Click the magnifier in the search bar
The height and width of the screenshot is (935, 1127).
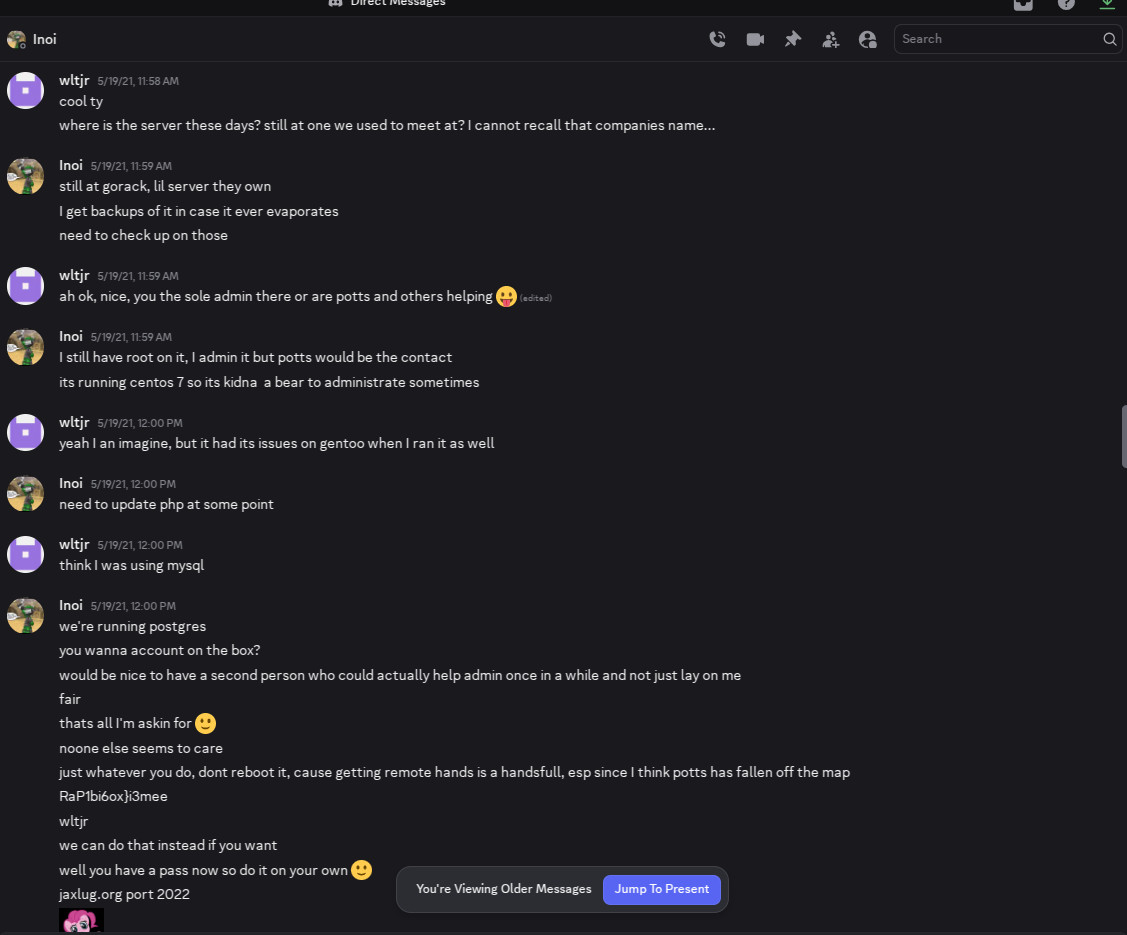tap(1109, 39)
